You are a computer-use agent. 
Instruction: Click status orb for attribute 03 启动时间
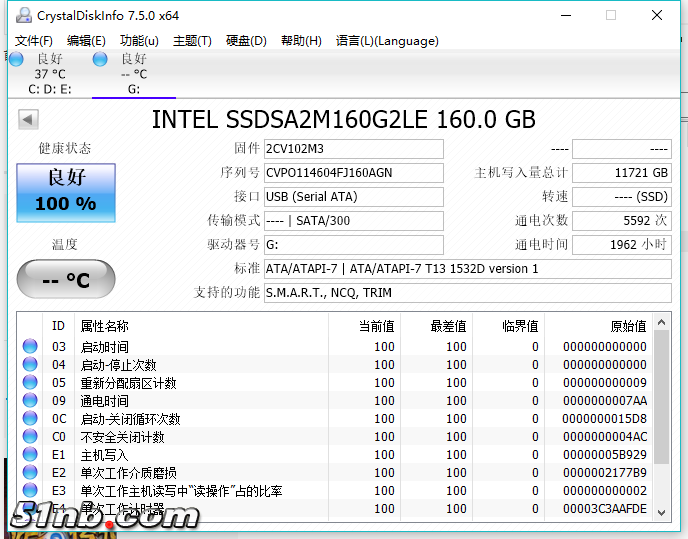click(x=30, y=347)
